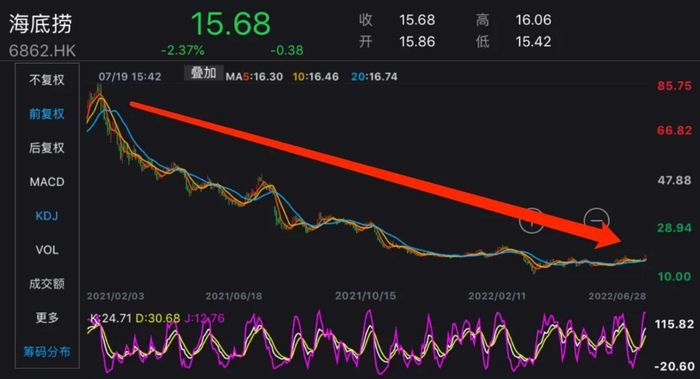Image resolution: width=700 pixels, height=379 pixels.
Task: Click date label 2022/02/11
Action: tap(497, 296)
